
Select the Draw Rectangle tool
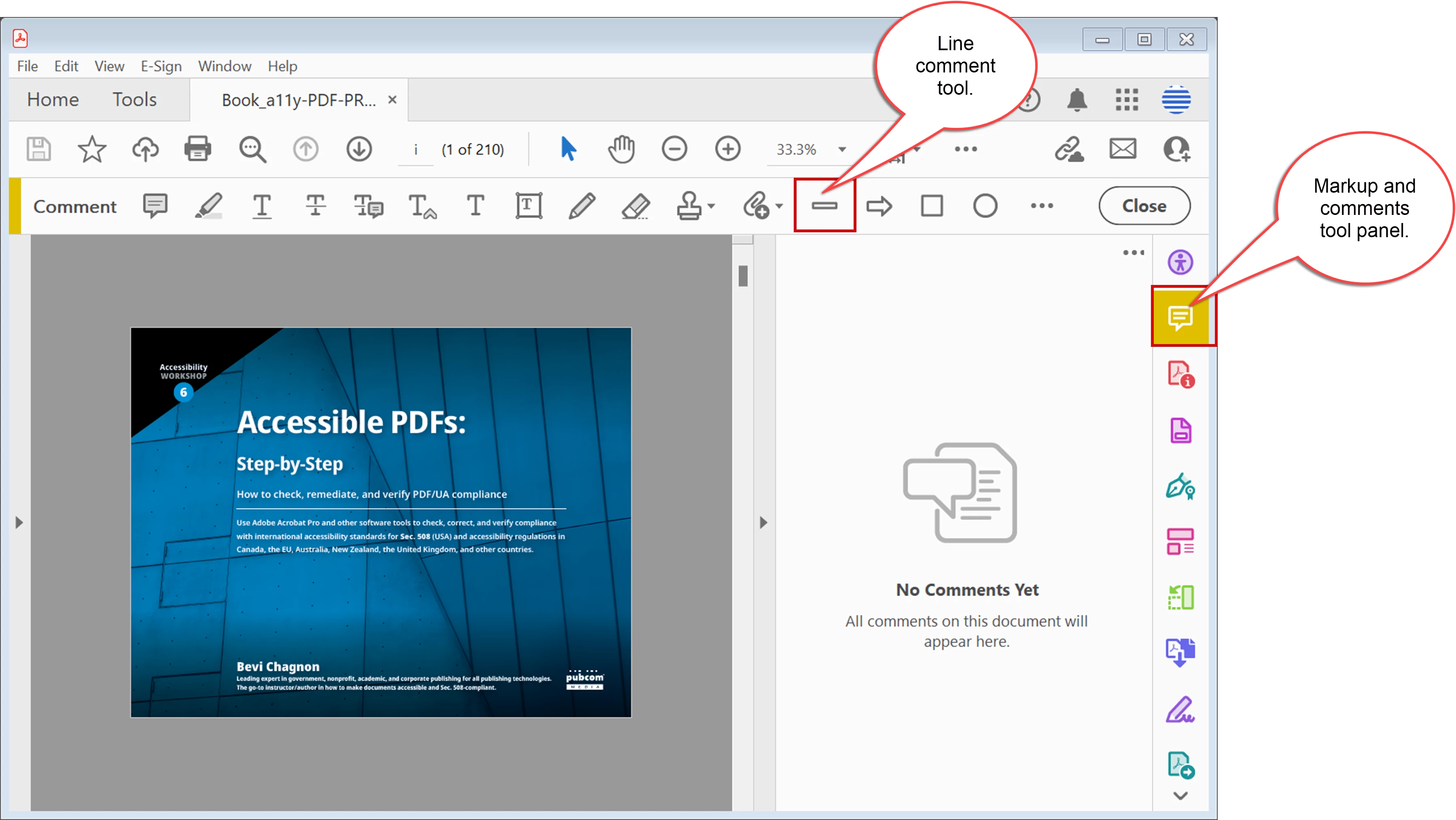[x=931, y=206]
